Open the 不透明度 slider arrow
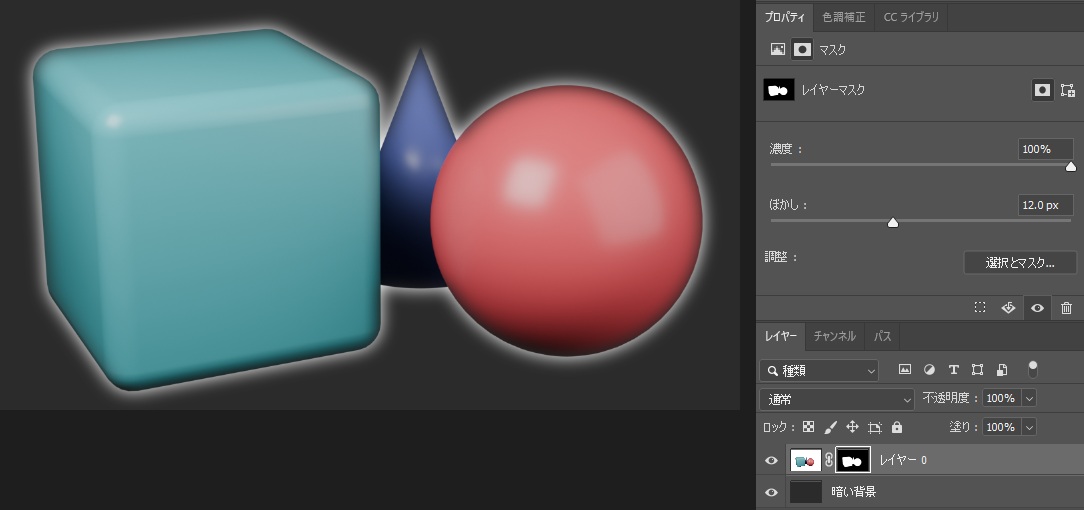Image resolution: width=1084 pixels, height=510 pixels. 1029,399
